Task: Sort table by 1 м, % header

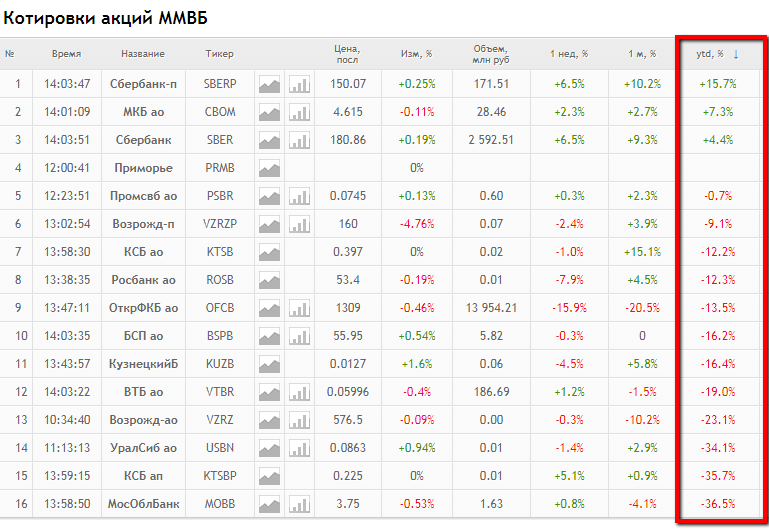Action: tap(642, 54)
